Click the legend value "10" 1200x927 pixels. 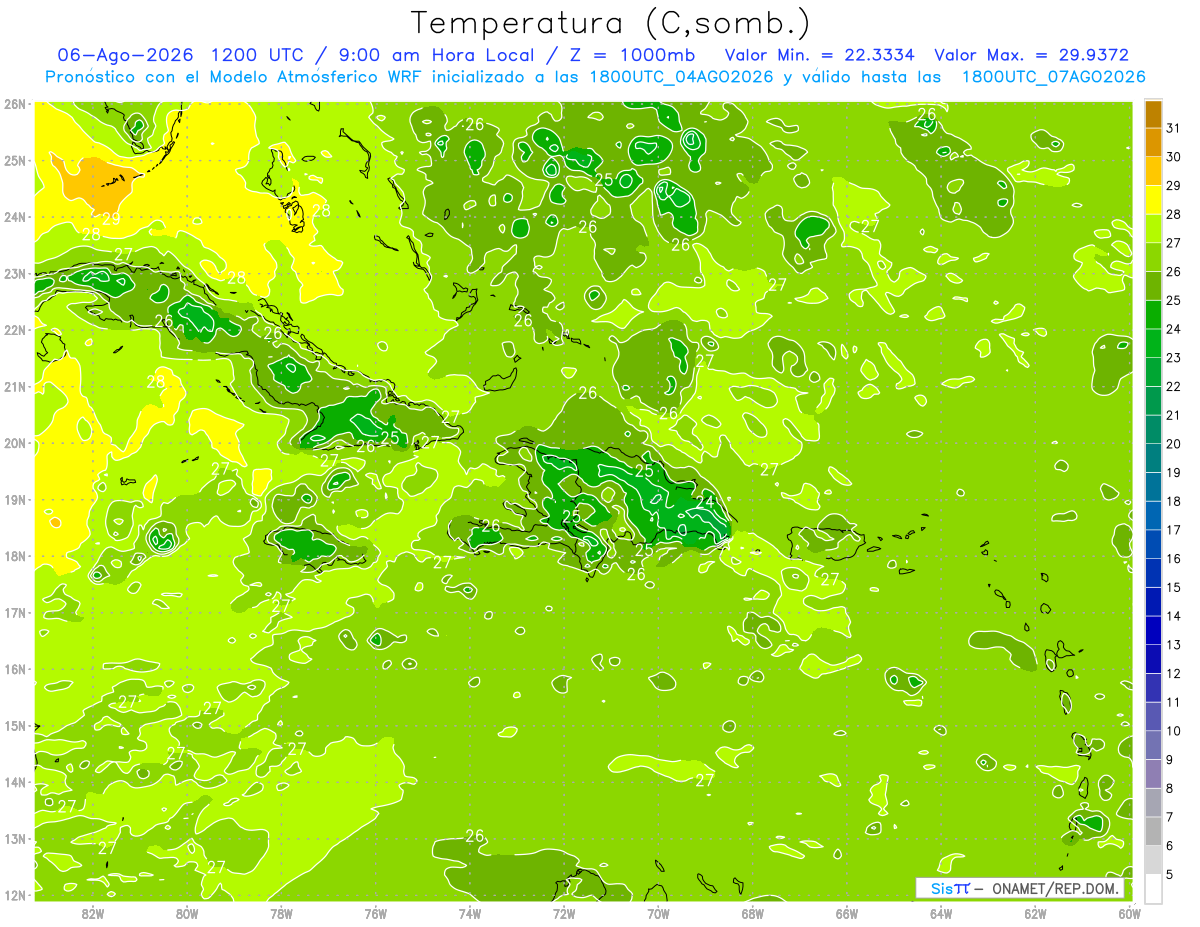[x=1174, y=731]
